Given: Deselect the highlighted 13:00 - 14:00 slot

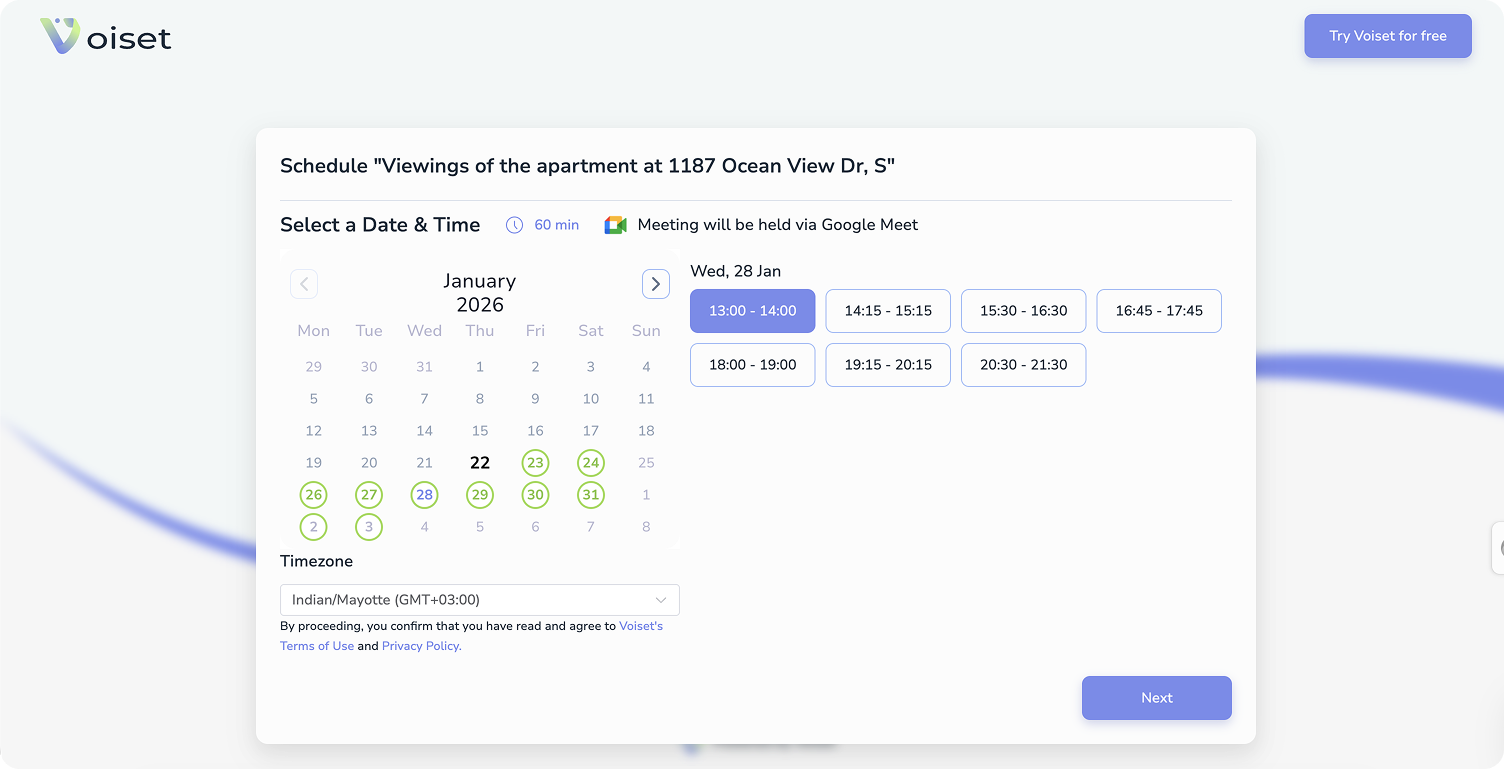Looking at the screenshot, I should (752, 311).
